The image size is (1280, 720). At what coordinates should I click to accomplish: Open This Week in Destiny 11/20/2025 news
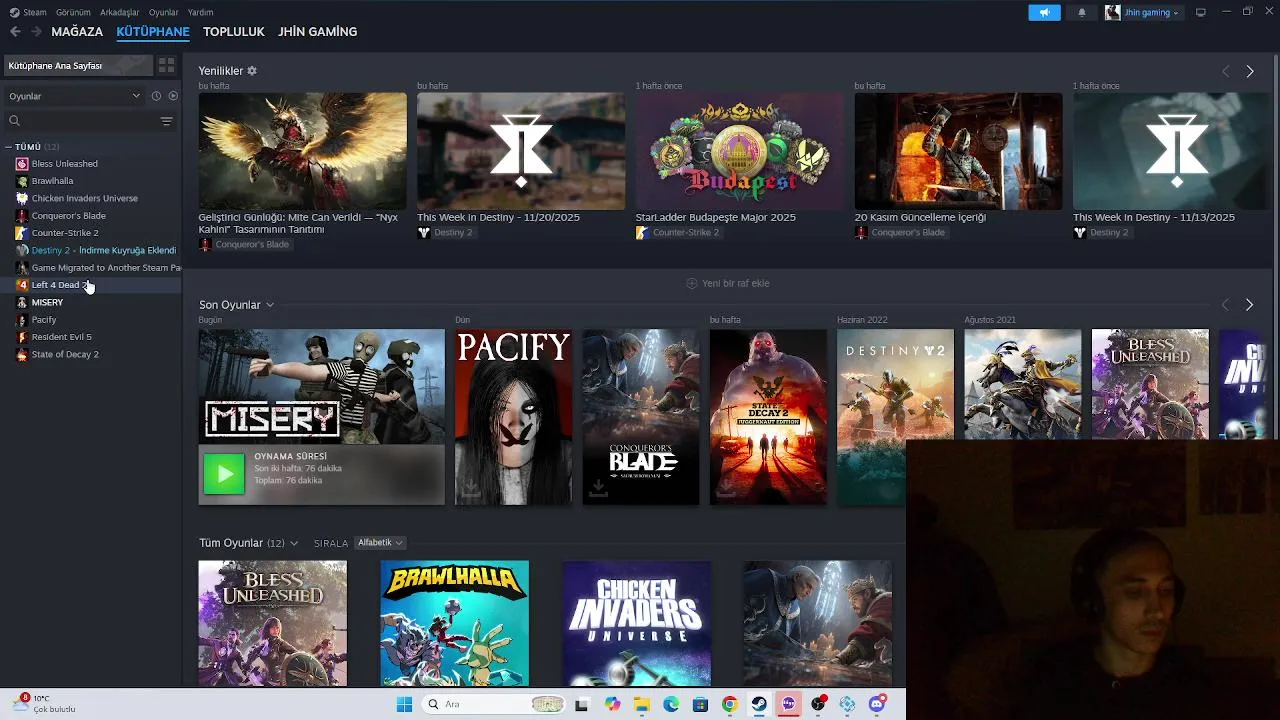pyautogui.click(x=521, y=151)
